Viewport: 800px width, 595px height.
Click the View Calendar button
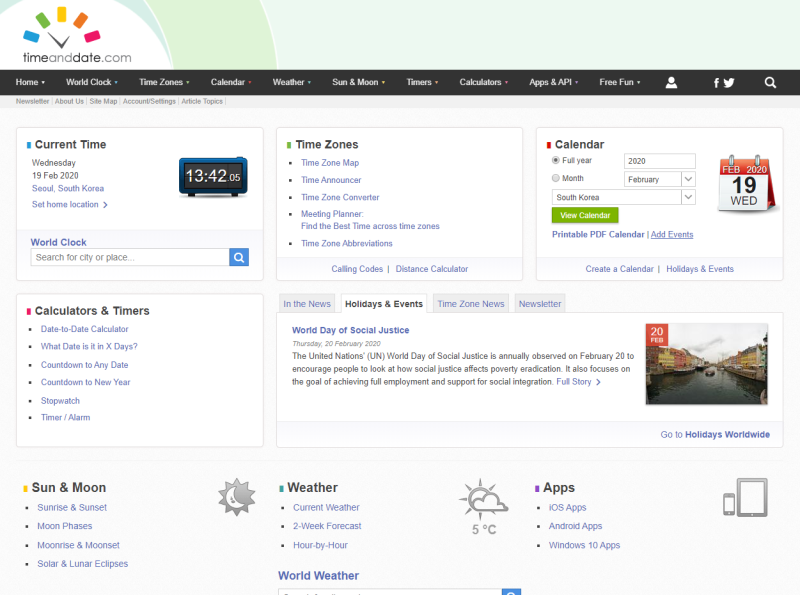tap(585, 215)
